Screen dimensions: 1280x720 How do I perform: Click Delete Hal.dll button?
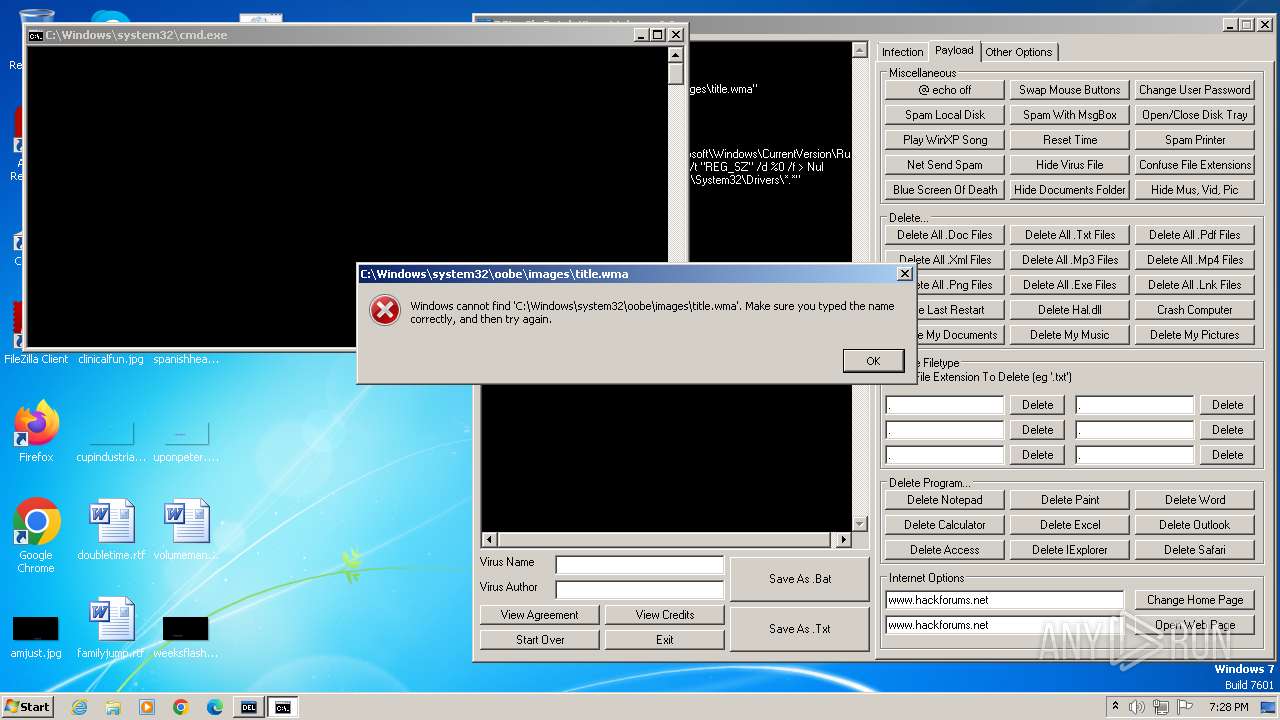tap(1070, 310)
